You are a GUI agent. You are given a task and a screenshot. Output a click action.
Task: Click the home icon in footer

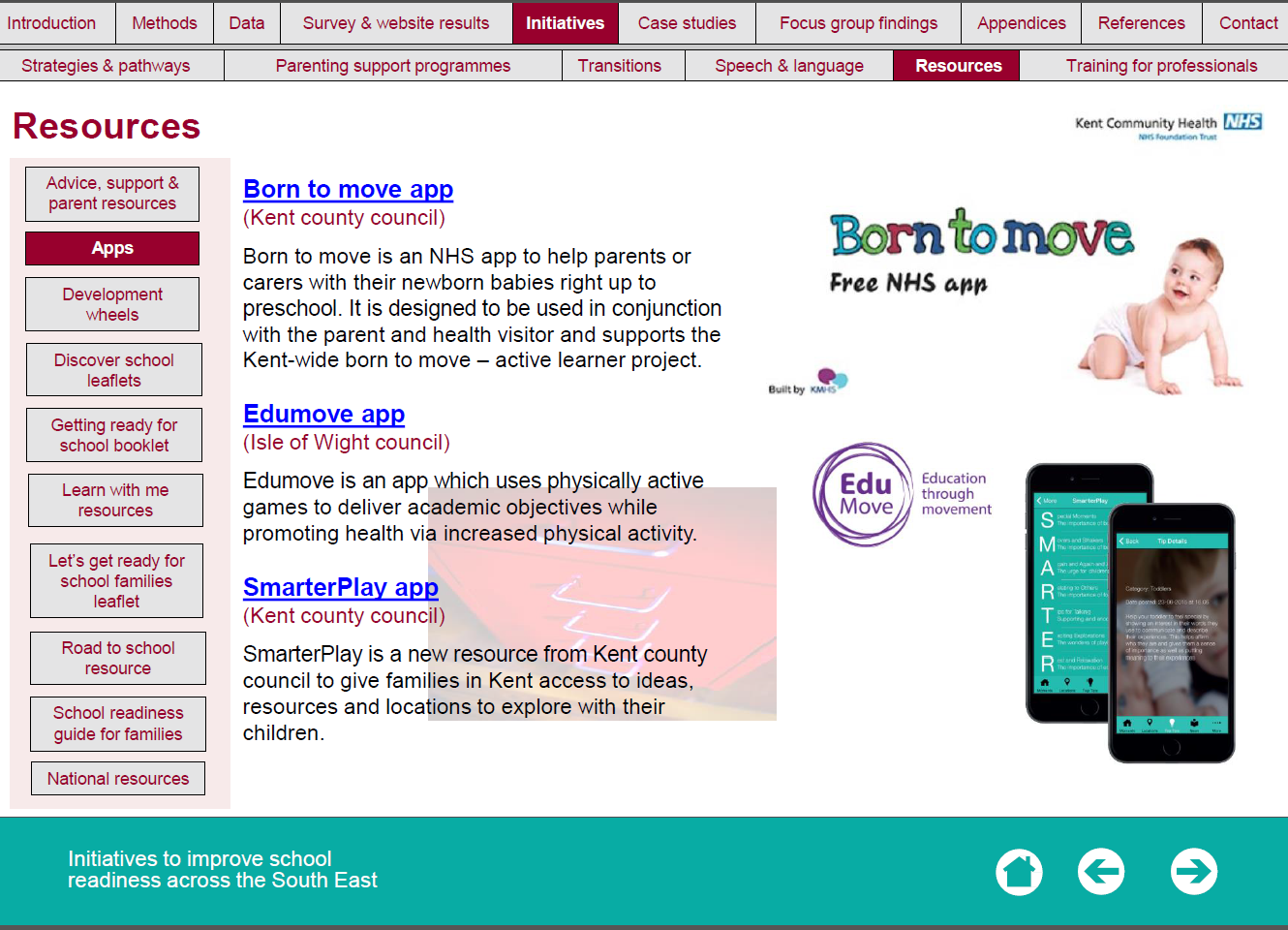click(x=1019, y=872)
